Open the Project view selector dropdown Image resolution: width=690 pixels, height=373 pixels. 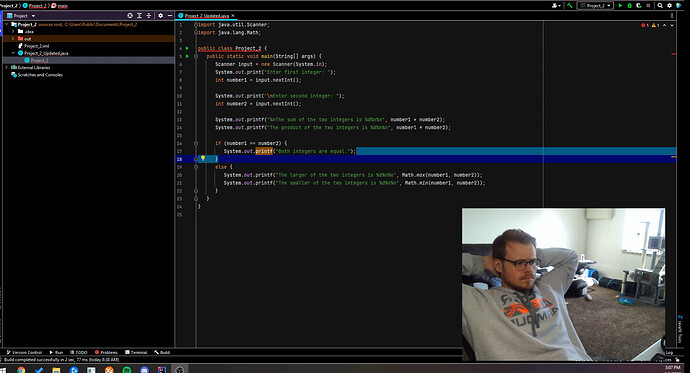point(21,15)
